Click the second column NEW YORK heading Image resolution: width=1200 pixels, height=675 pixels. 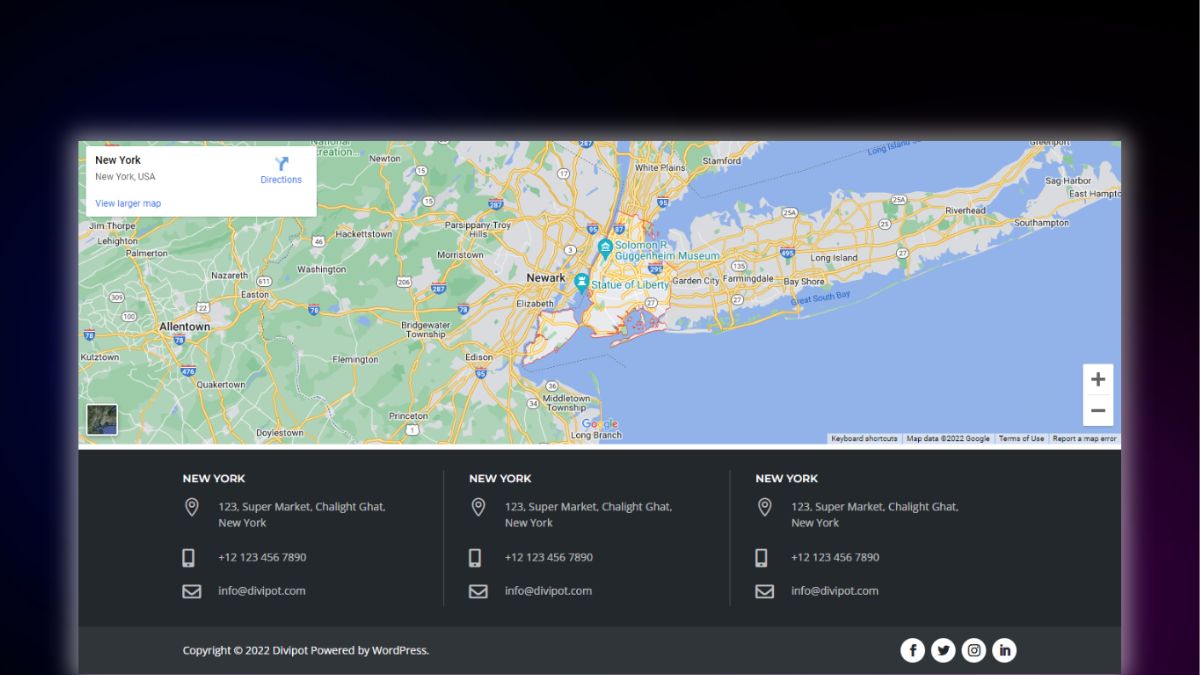click(x=500, y=478)
